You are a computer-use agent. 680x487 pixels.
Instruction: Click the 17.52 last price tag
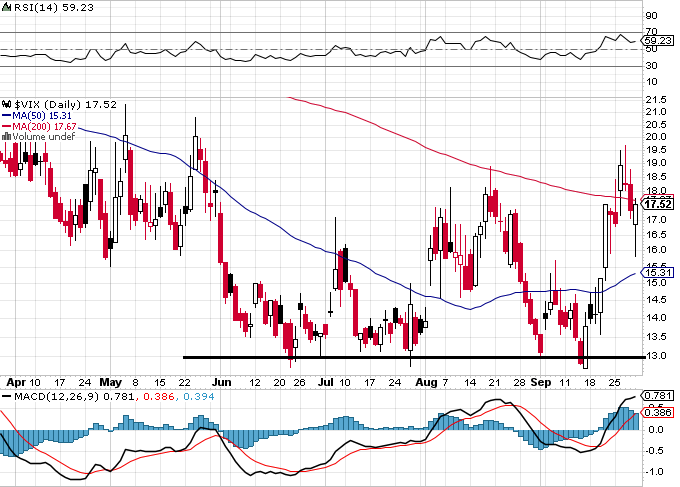pos(658,204)
